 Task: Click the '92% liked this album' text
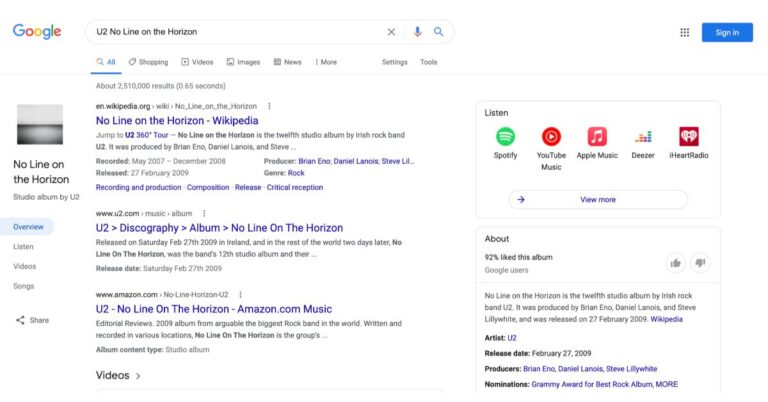click(518, 257)
